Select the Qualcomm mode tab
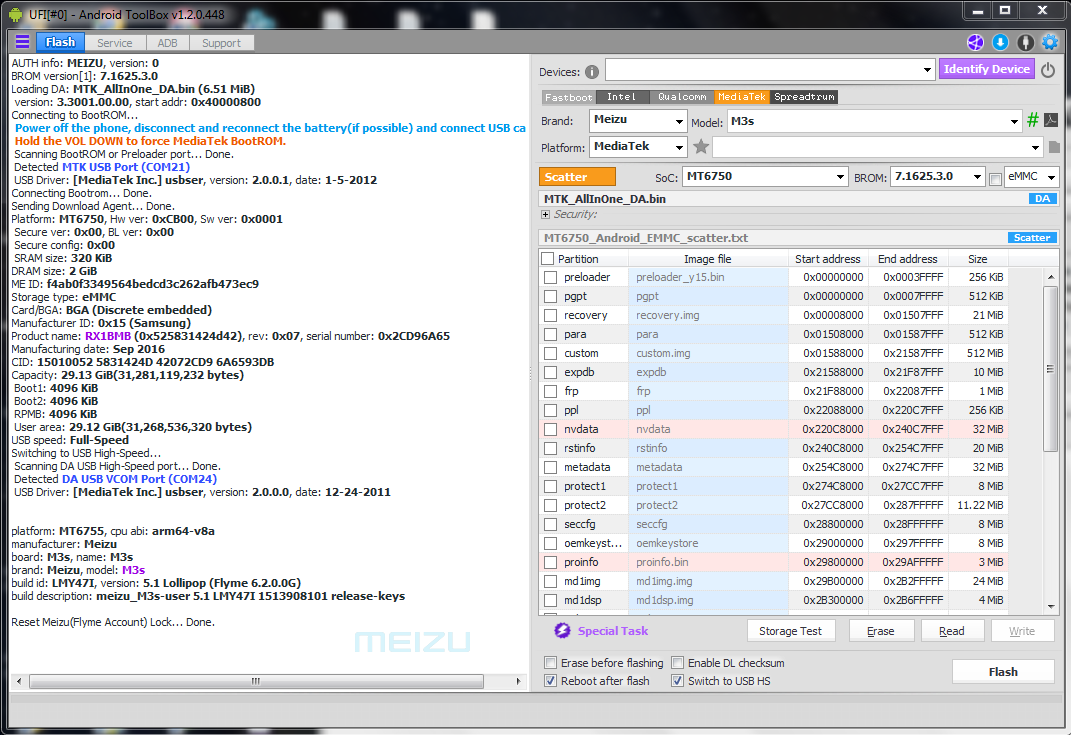The width and height of the screenshot is (1071, 735). point(682,97)
